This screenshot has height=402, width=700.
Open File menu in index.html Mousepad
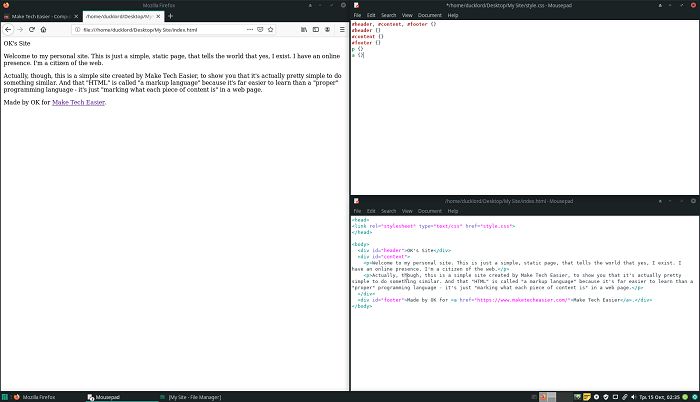[x=357, y=211]
